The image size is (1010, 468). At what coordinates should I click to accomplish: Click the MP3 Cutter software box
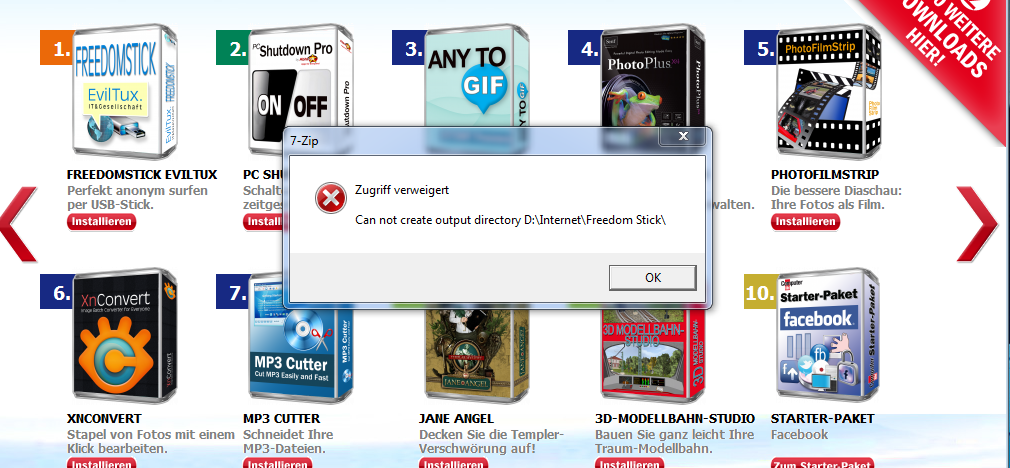point(300,354)
